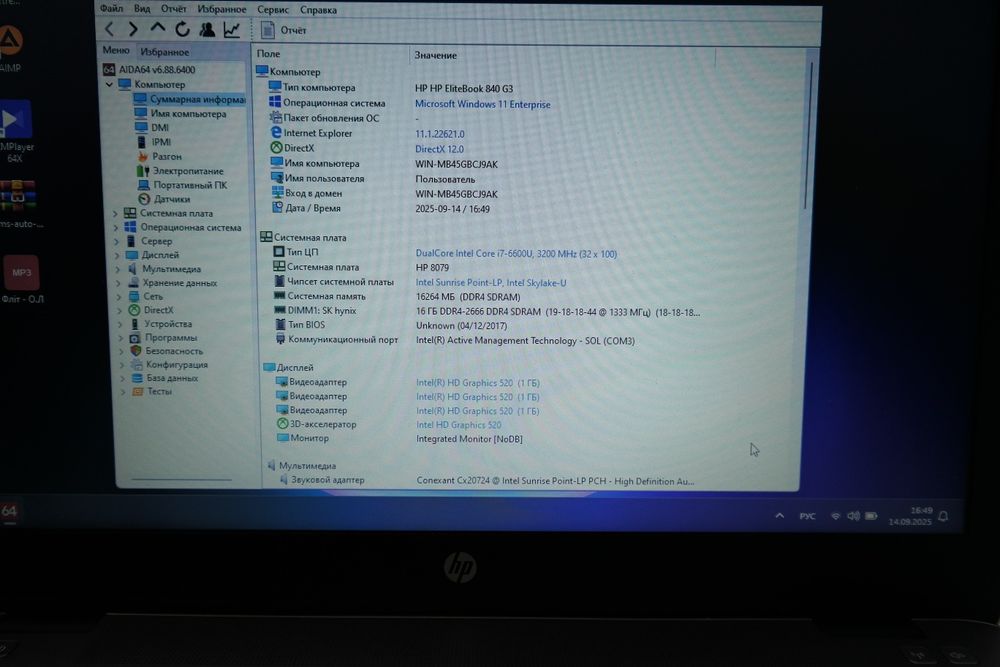Show hidden tray icons chevron in taskbar
Screen dimensions: 1000x667
coord(779,515)
